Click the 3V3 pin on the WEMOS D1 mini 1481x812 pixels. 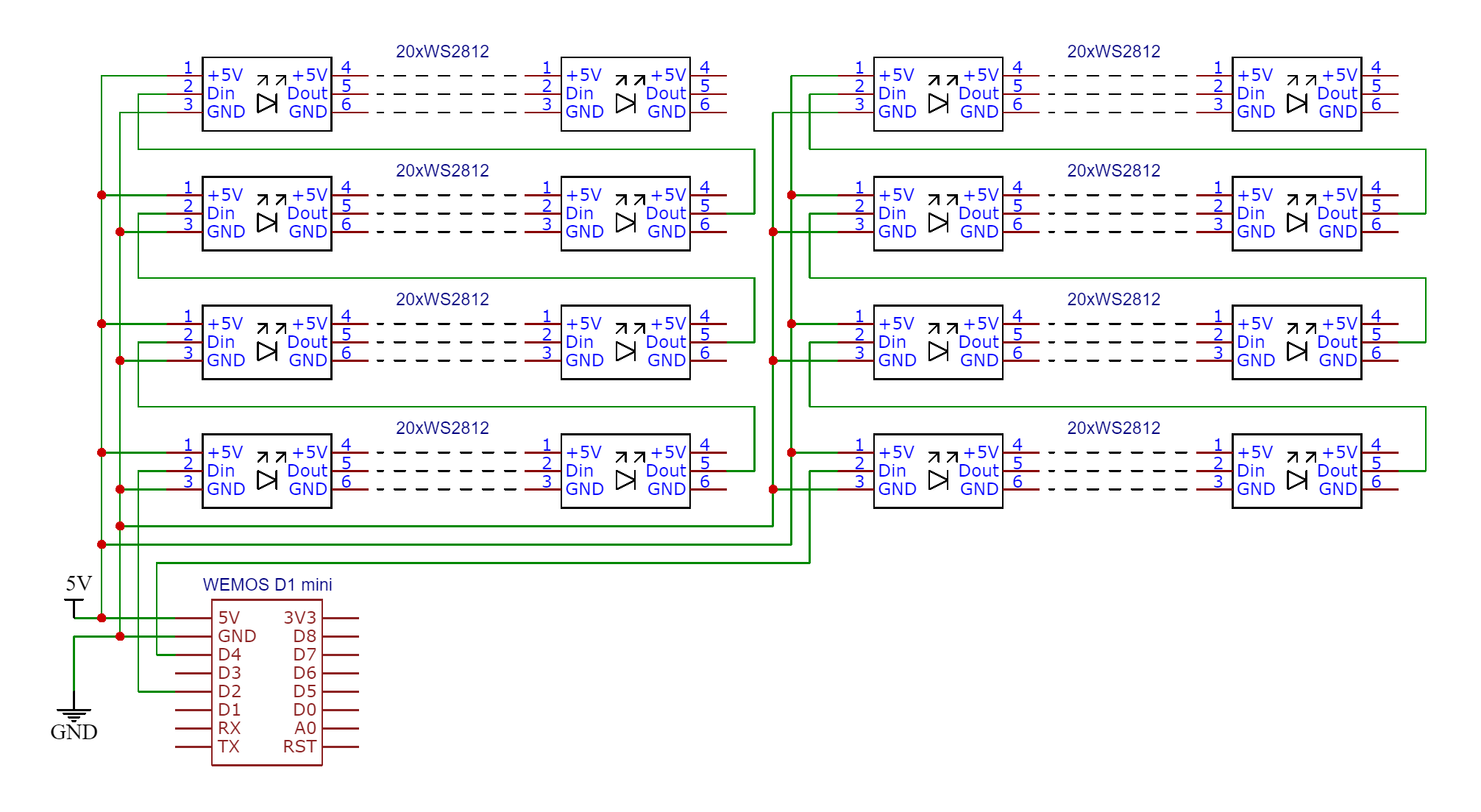300,616
